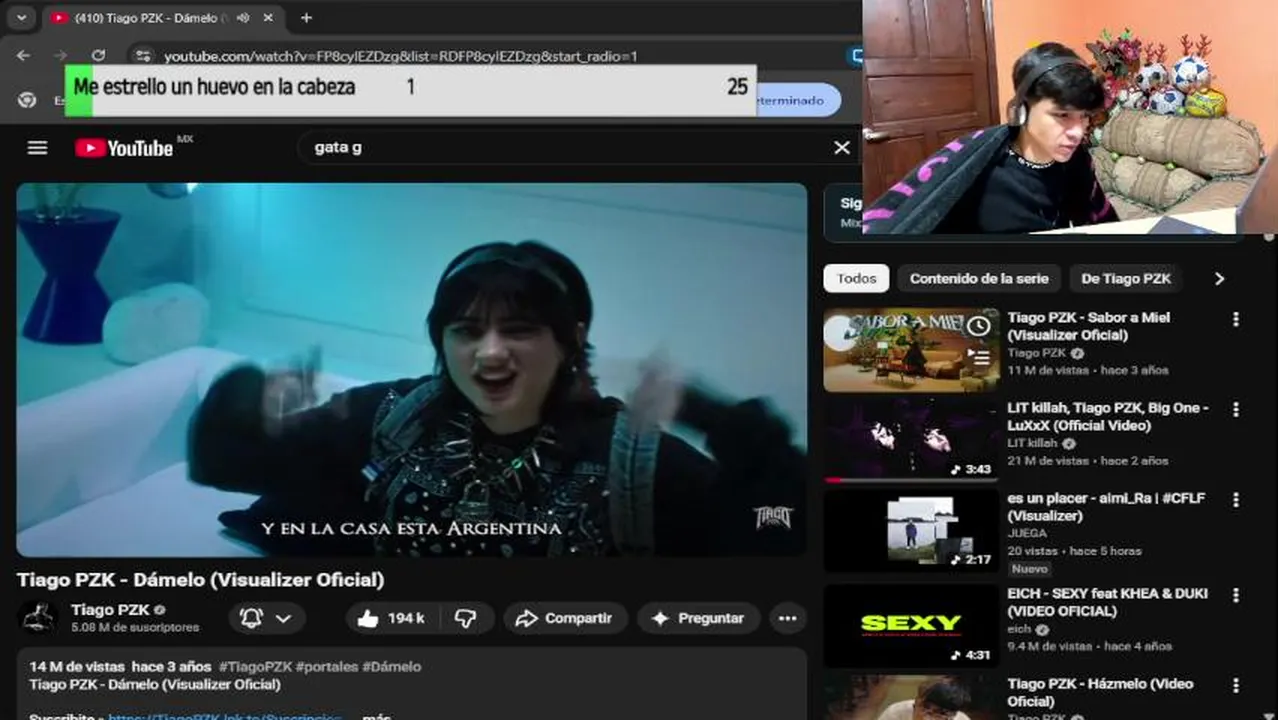The width and height of the screenshot is (1278, 720).
Task: Open the YouTube guide hamburger menu
Action: 37,148
